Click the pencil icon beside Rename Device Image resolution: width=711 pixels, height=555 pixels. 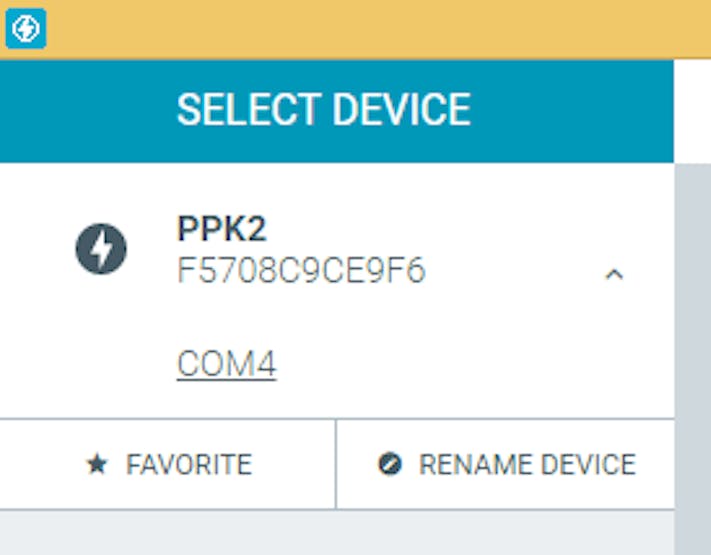tap(390, 465)
